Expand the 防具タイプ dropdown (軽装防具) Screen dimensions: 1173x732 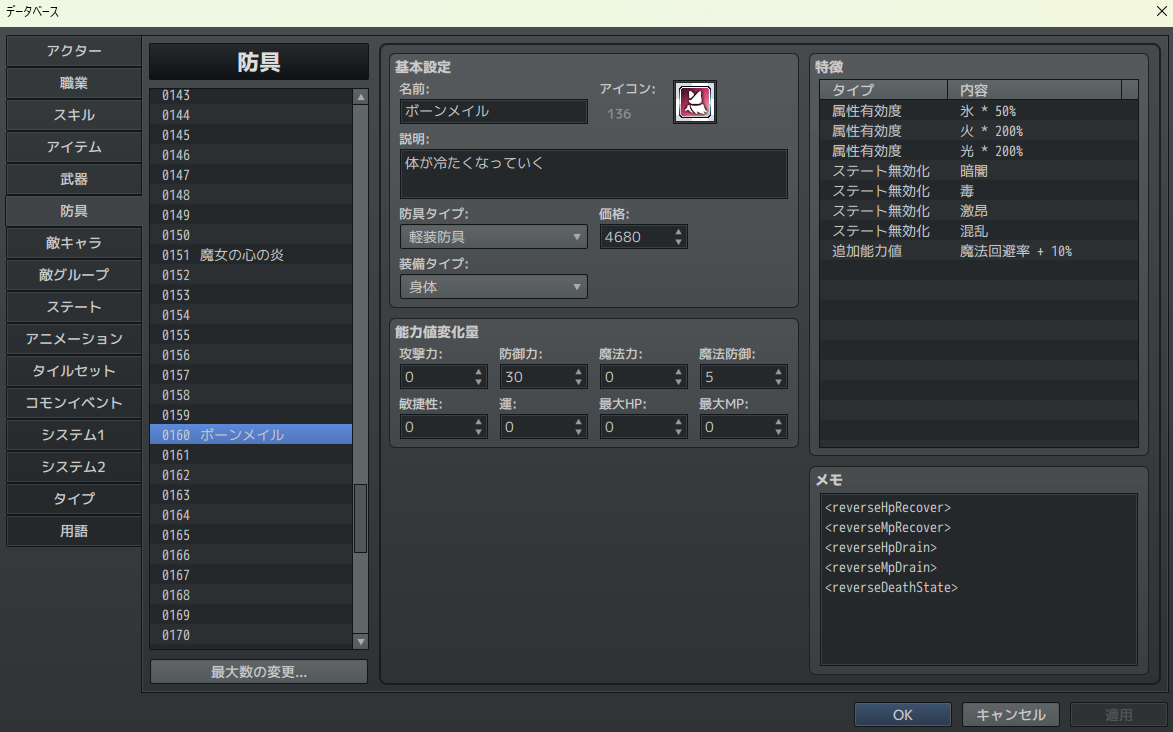(x=493, y=237)
